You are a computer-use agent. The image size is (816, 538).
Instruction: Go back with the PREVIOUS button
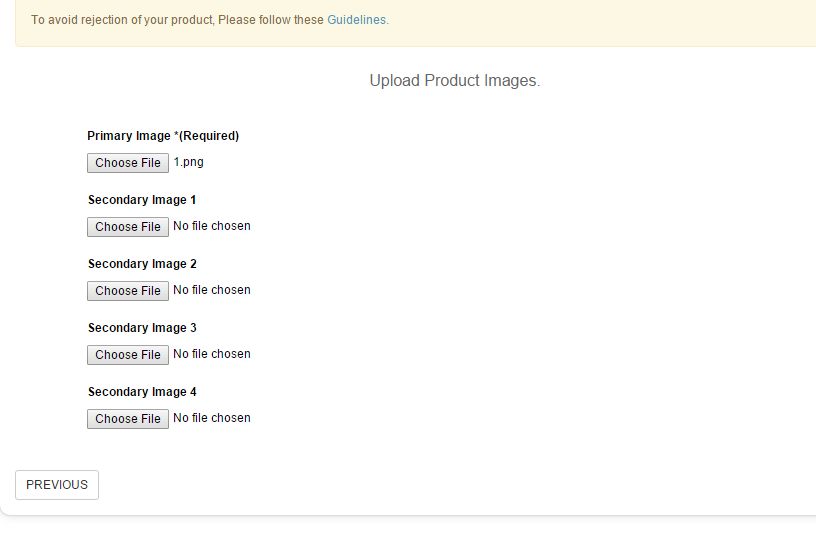pyautogui.click(x=57, y=485)
